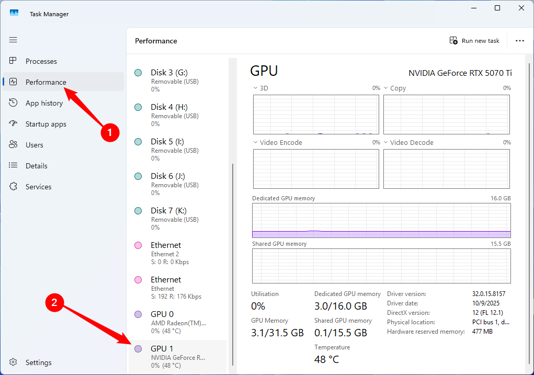Click Run new task button label
Screen dimensions: 534x375
click(480, 41)
